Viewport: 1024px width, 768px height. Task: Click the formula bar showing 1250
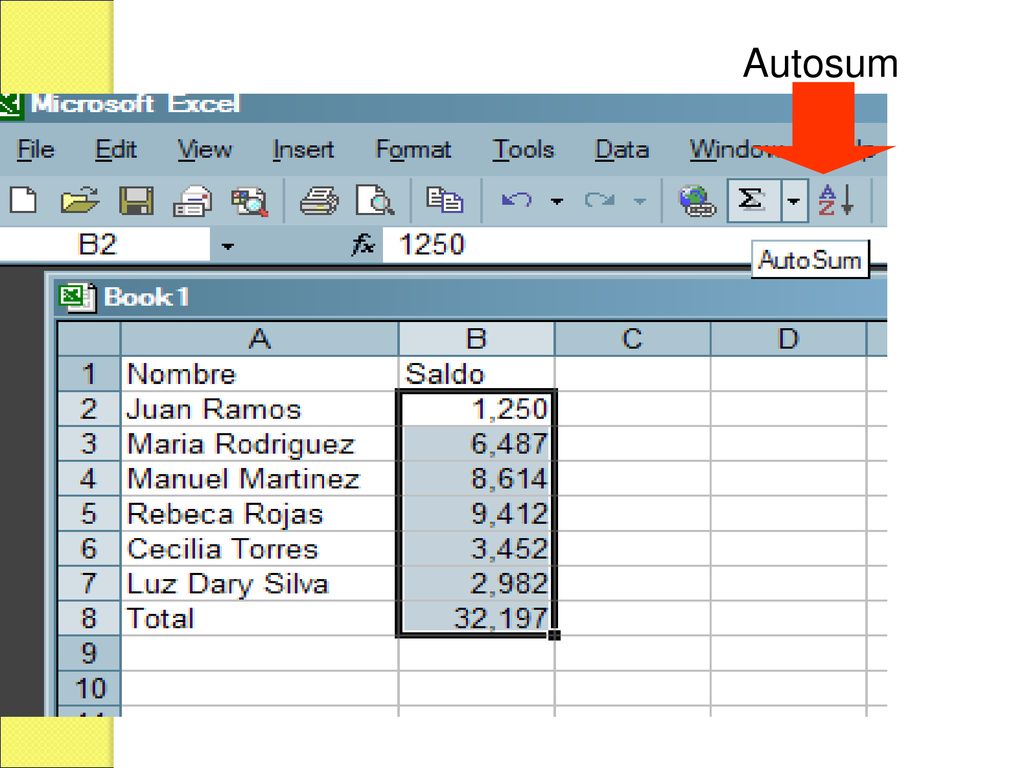click(565, 245)
